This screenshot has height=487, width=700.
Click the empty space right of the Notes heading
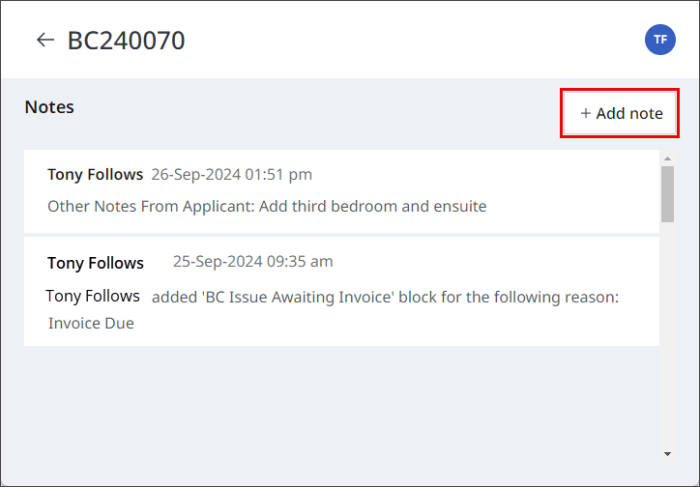[300, 108]
